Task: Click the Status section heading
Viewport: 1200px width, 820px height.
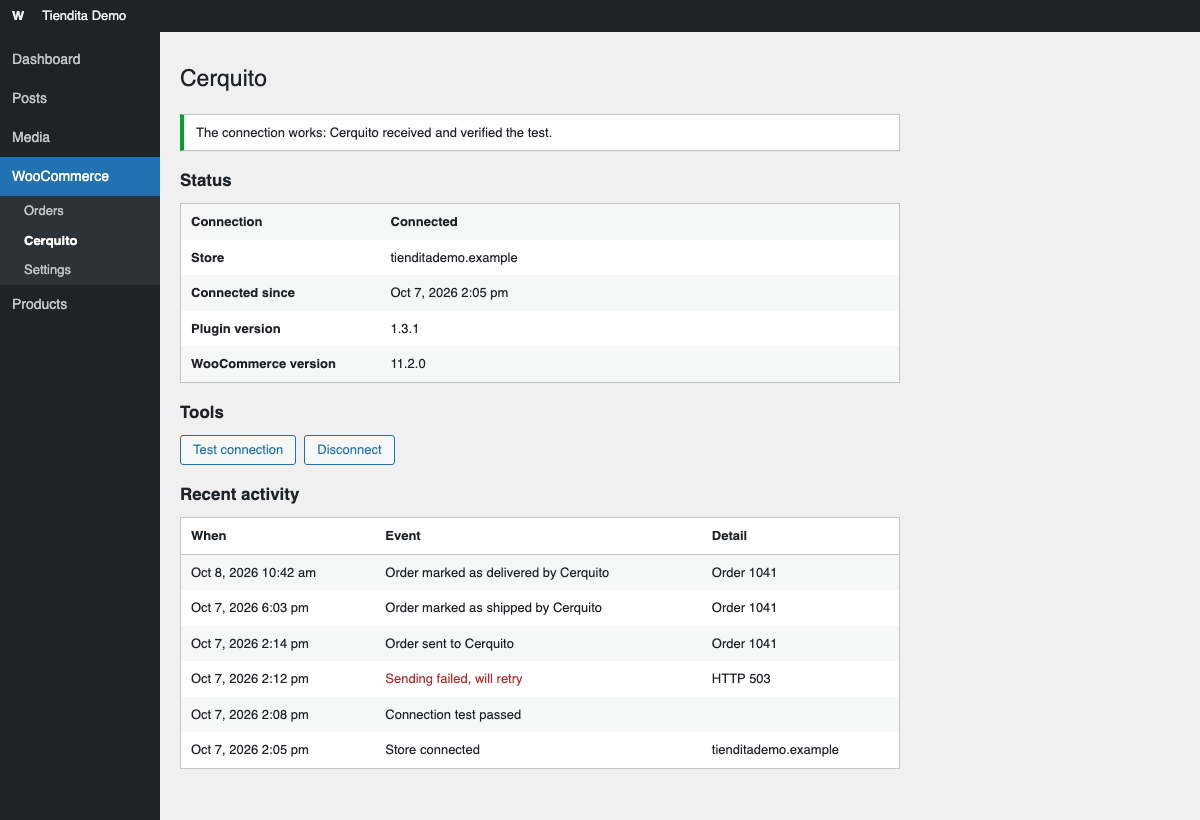Action: click(x=205, y=181)
